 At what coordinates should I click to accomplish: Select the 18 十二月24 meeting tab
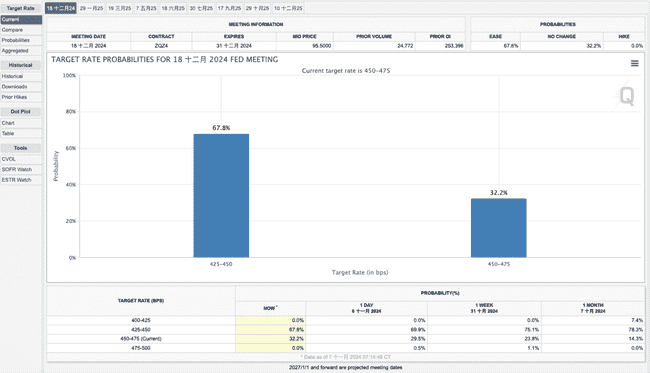pyautogui.click(x=61, y=8)
